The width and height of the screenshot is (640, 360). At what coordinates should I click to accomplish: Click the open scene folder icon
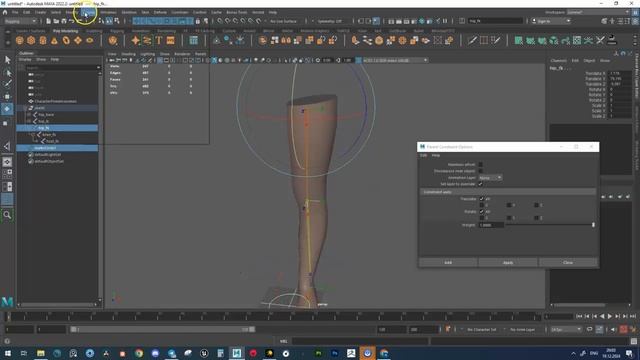point(56,21)
